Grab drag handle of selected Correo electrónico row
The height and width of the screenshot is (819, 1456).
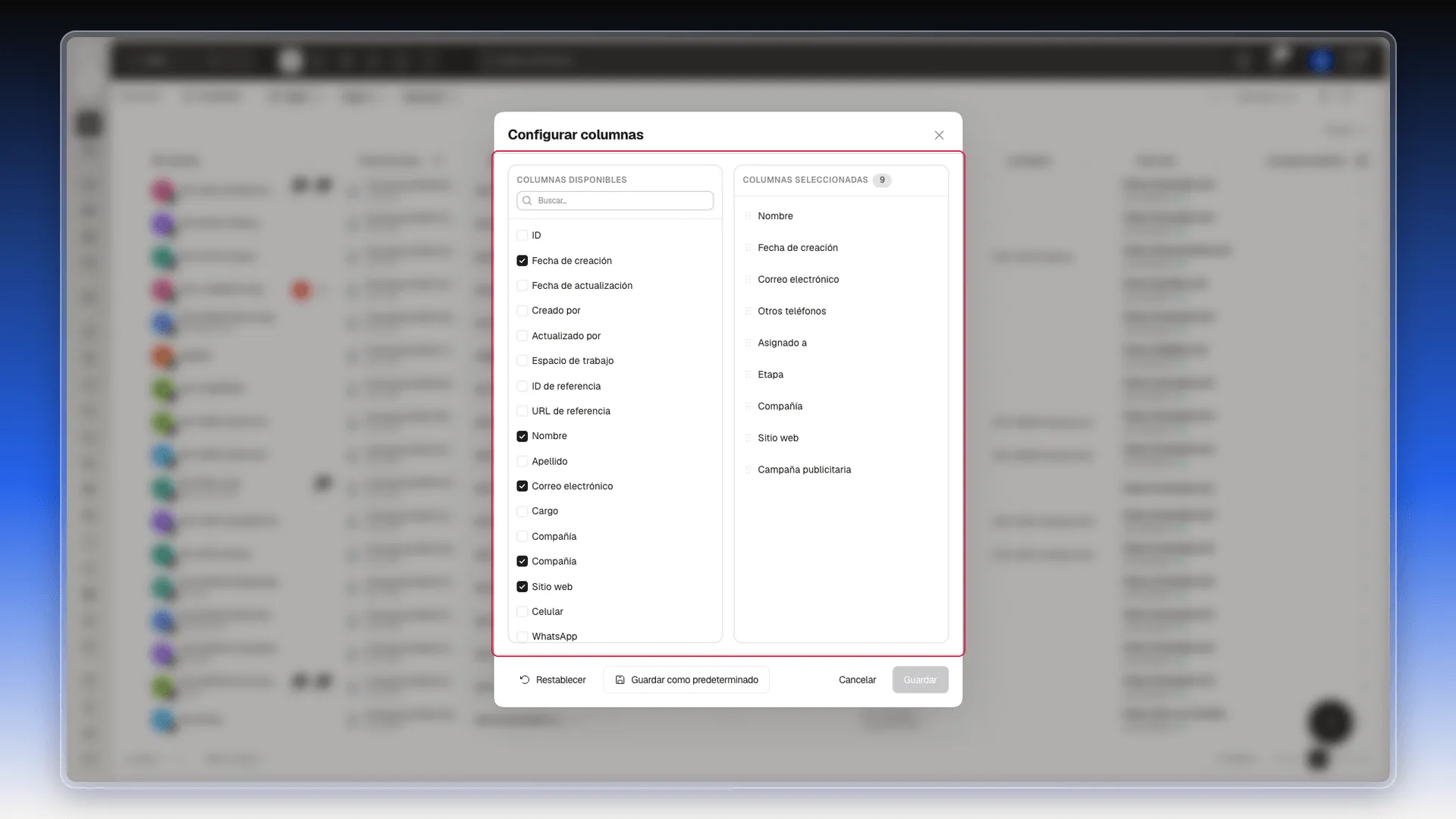tap(748, 280)
